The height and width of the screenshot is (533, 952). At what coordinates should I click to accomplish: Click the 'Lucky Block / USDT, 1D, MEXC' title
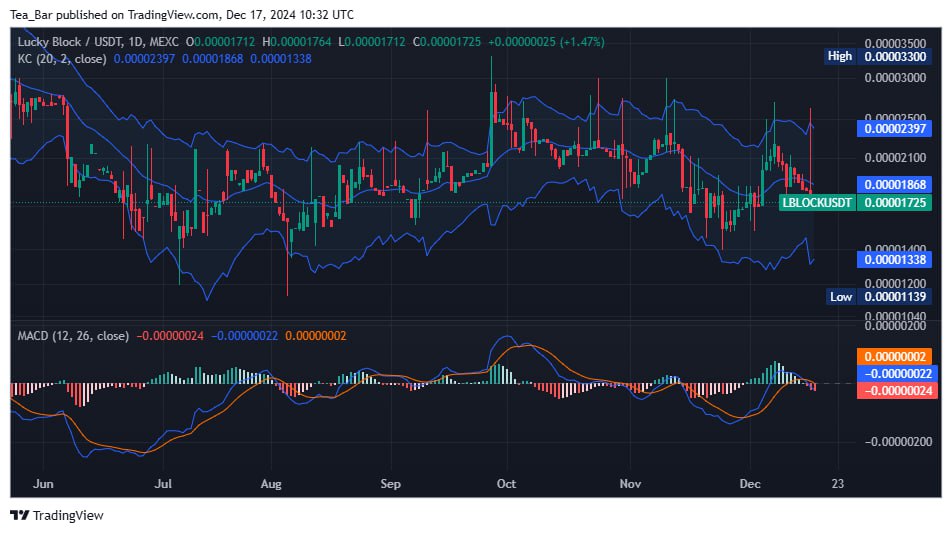98,42
